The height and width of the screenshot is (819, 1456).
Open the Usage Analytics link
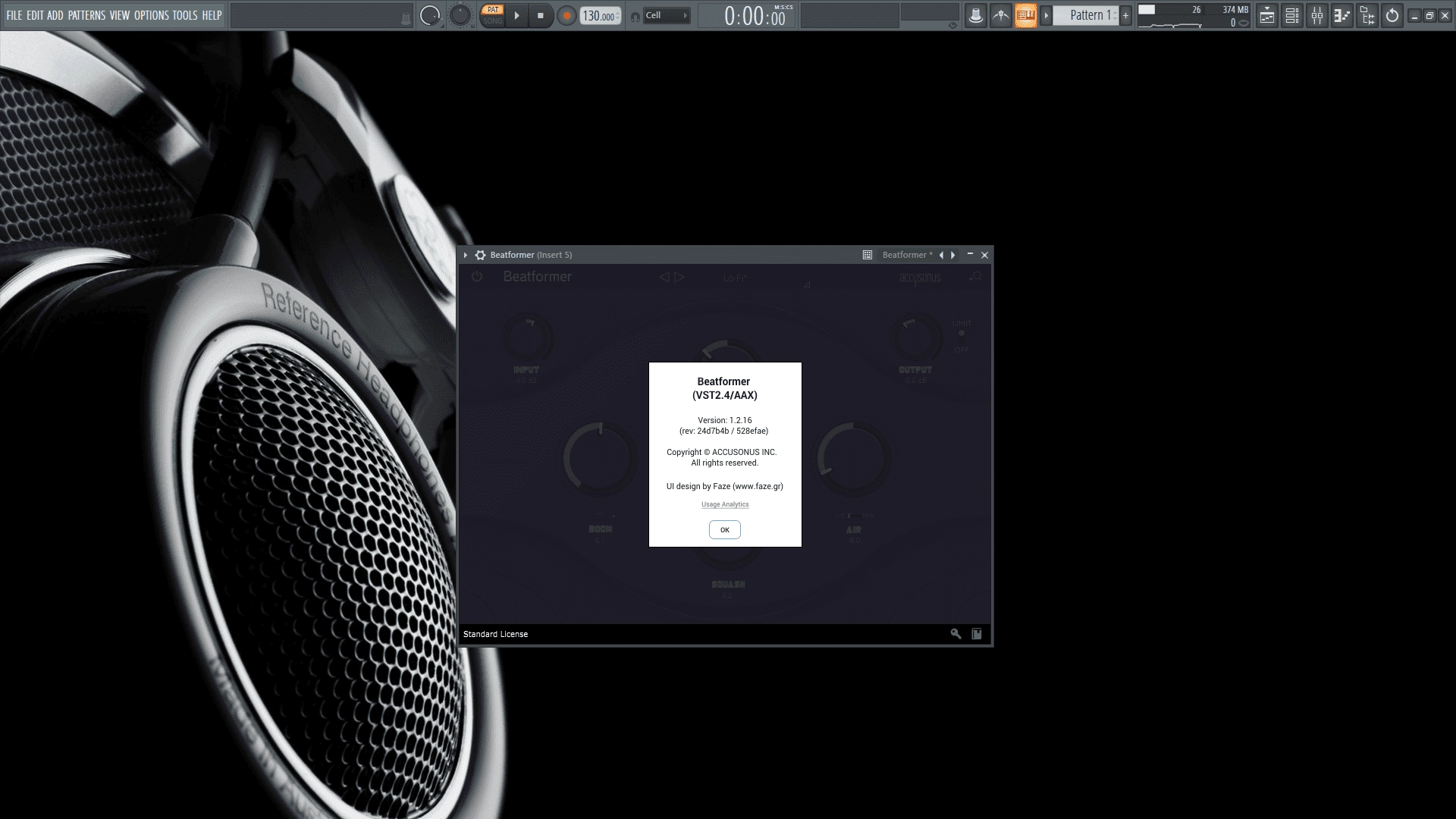pos(725,505)
